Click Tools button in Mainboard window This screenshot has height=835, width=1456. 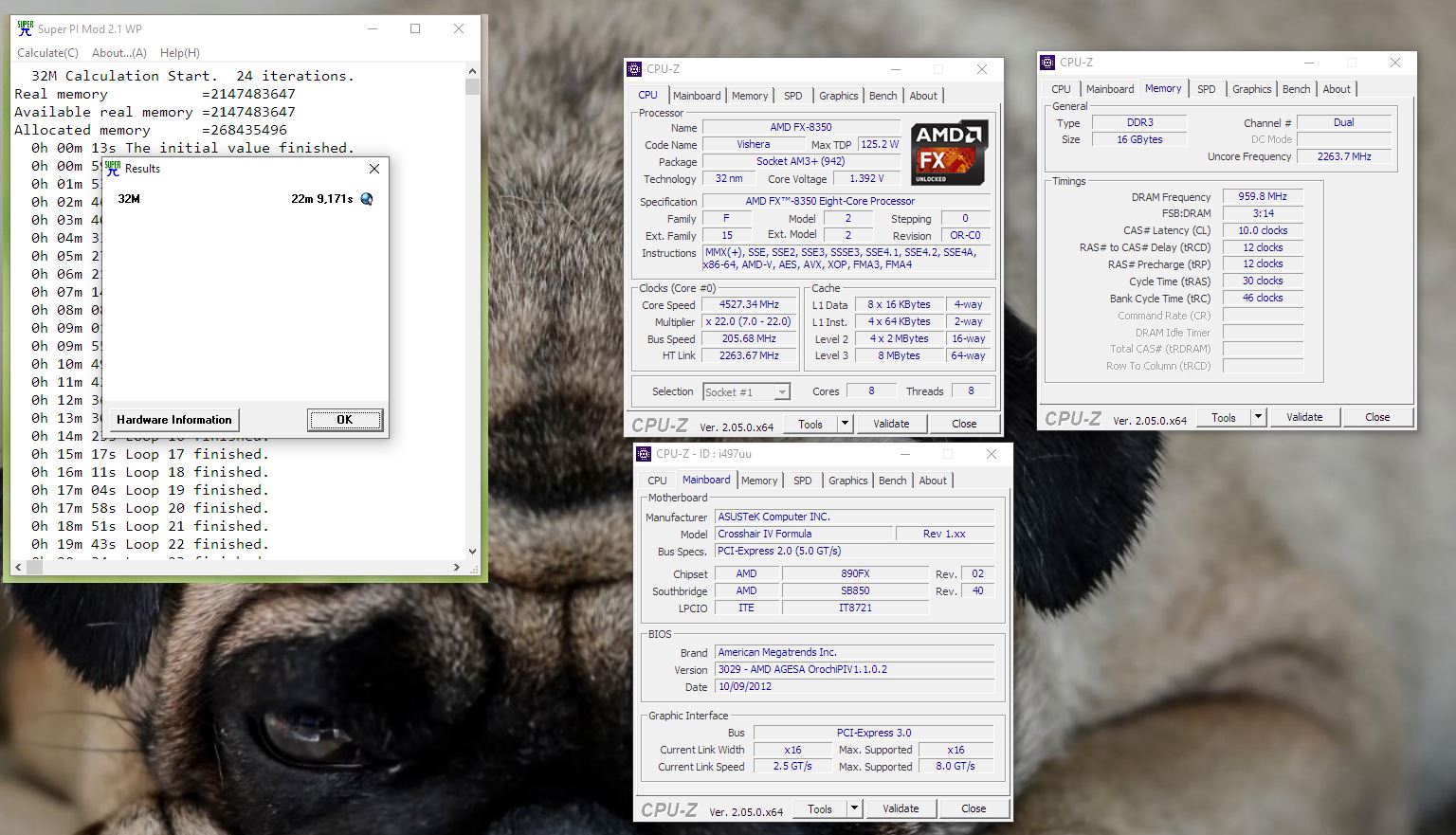coord(820,808)
